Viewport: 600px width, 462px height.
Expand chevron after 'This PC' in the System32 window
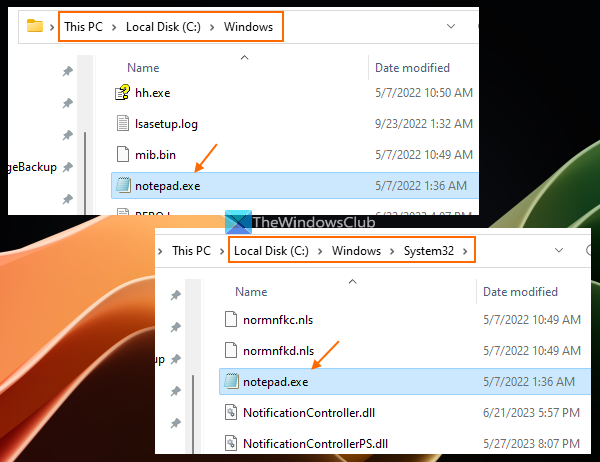coord(222,251)
